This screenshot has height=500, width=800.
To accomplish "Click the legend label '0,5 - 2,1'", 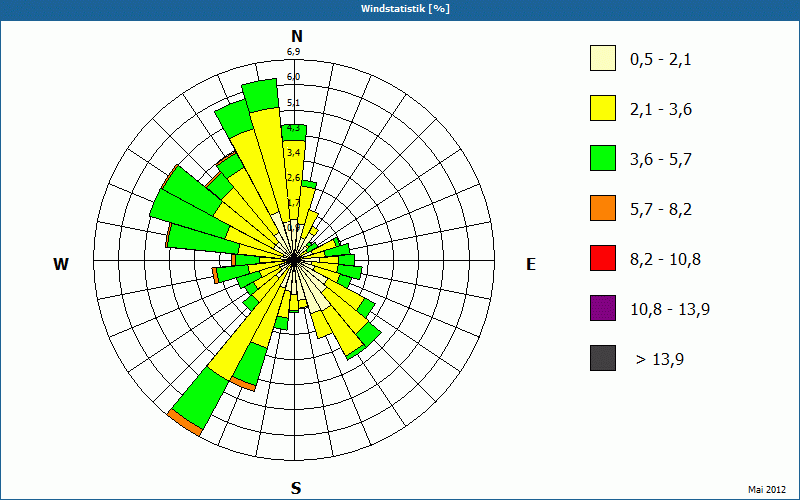I will (661, 60).
